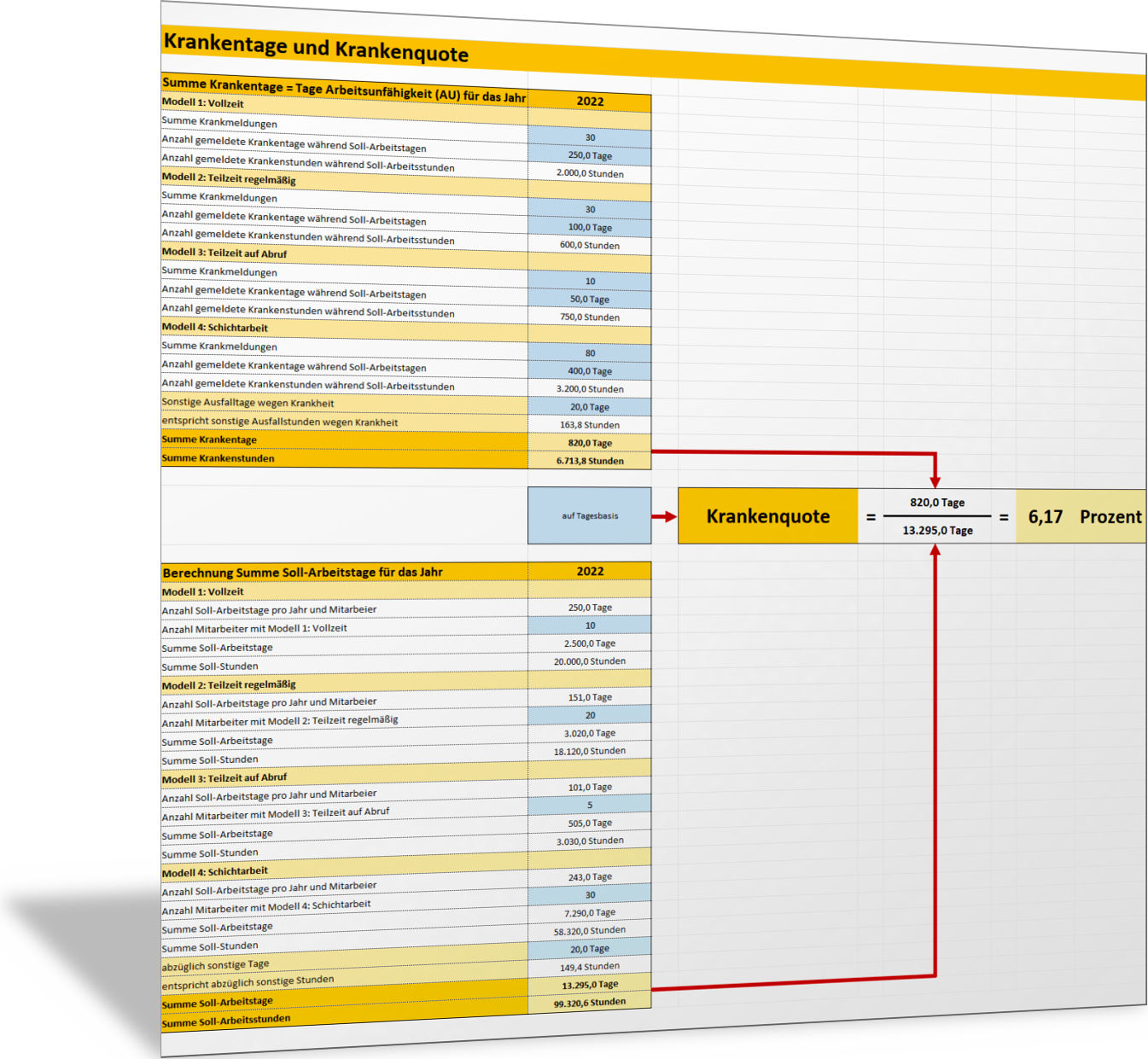Click the formula denominator '13.295,0 Tage'
The image size is (1148, 1059).
point(937,530)
